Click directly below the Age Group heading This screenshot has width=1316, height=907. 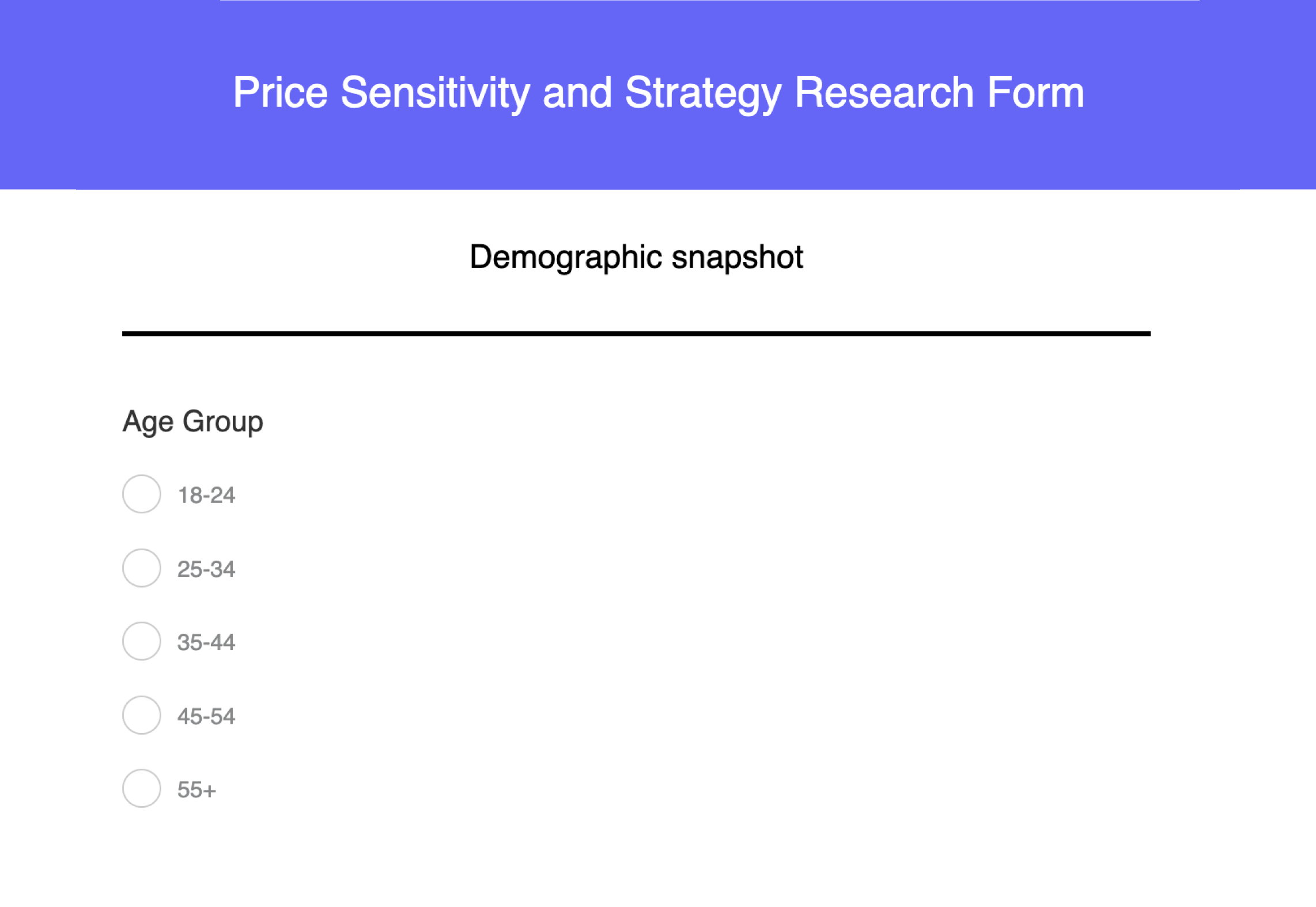click(192, 455)
